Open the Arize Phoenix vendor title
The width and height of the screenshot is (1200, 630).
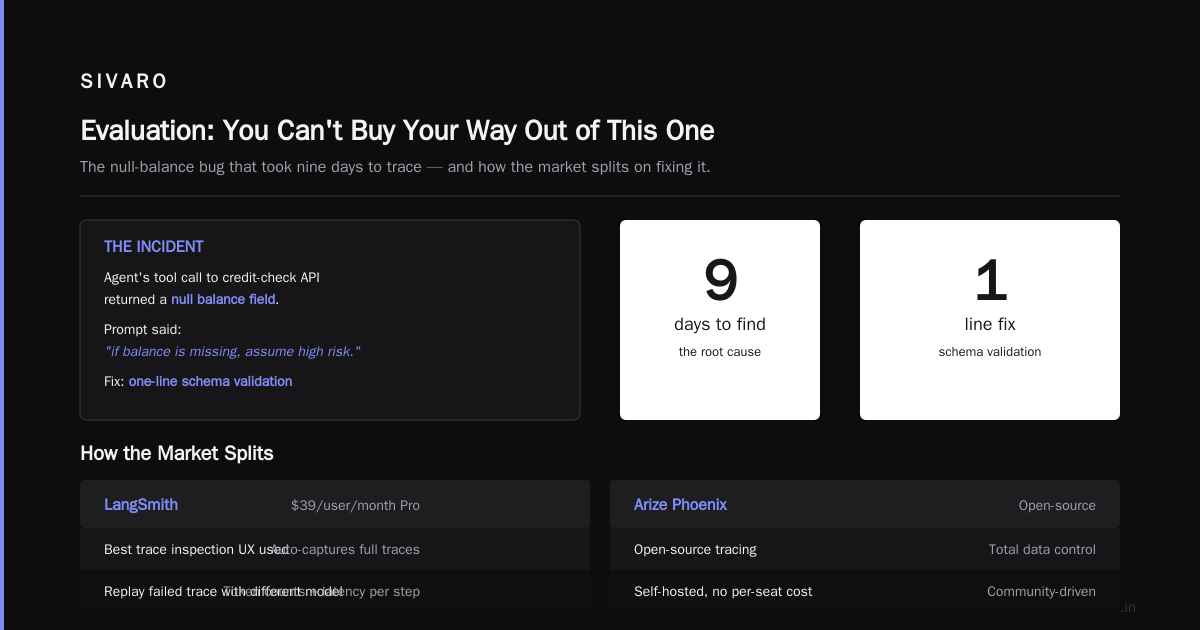680,505
